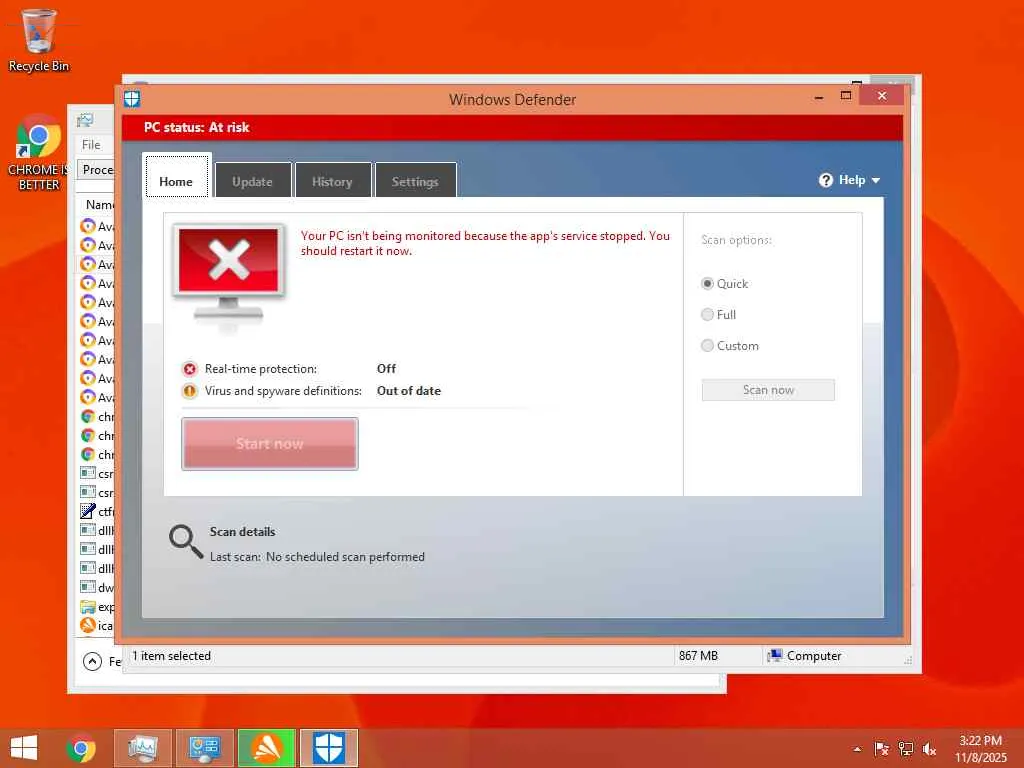Click the red Start now button
The width and height of the screenshot is (1024, 768).
[x=270, y=443]
